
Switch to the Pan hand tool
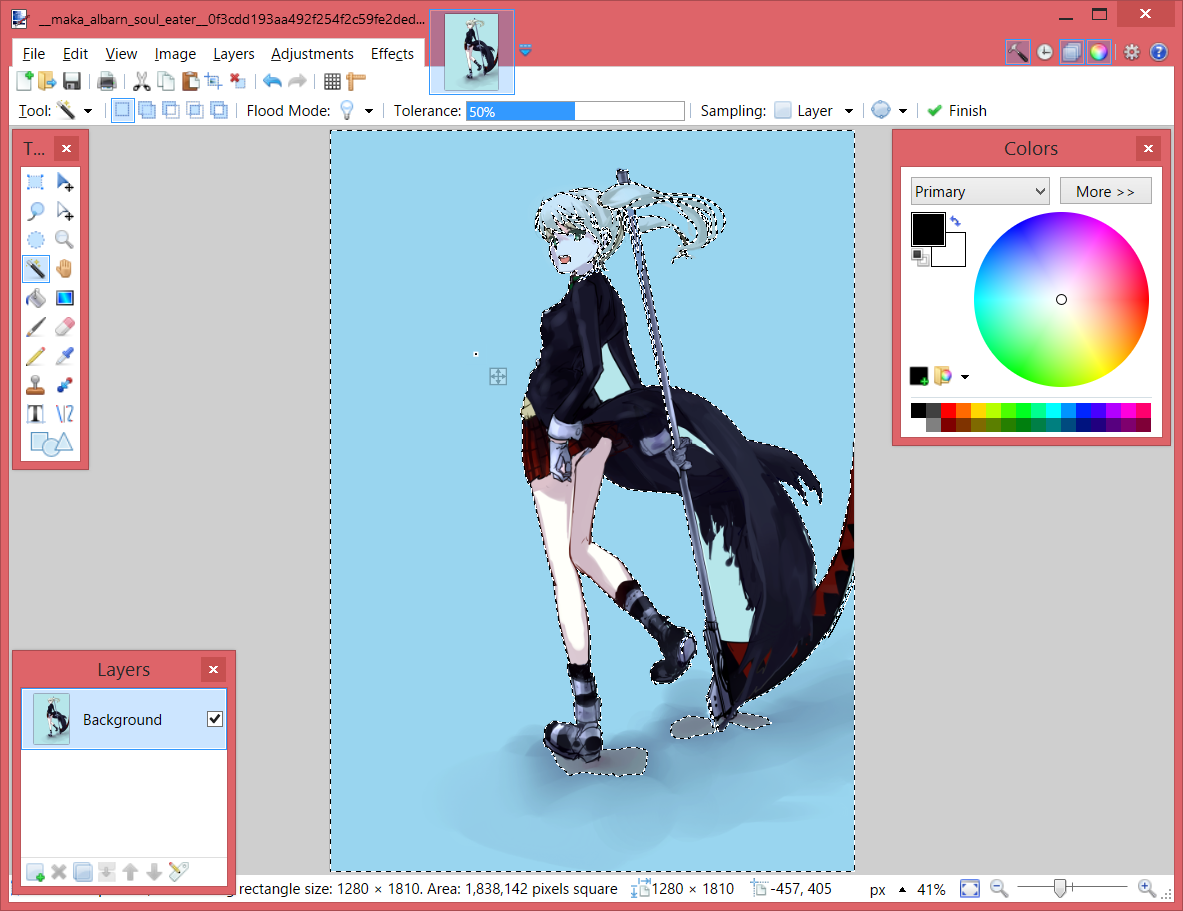65,269
